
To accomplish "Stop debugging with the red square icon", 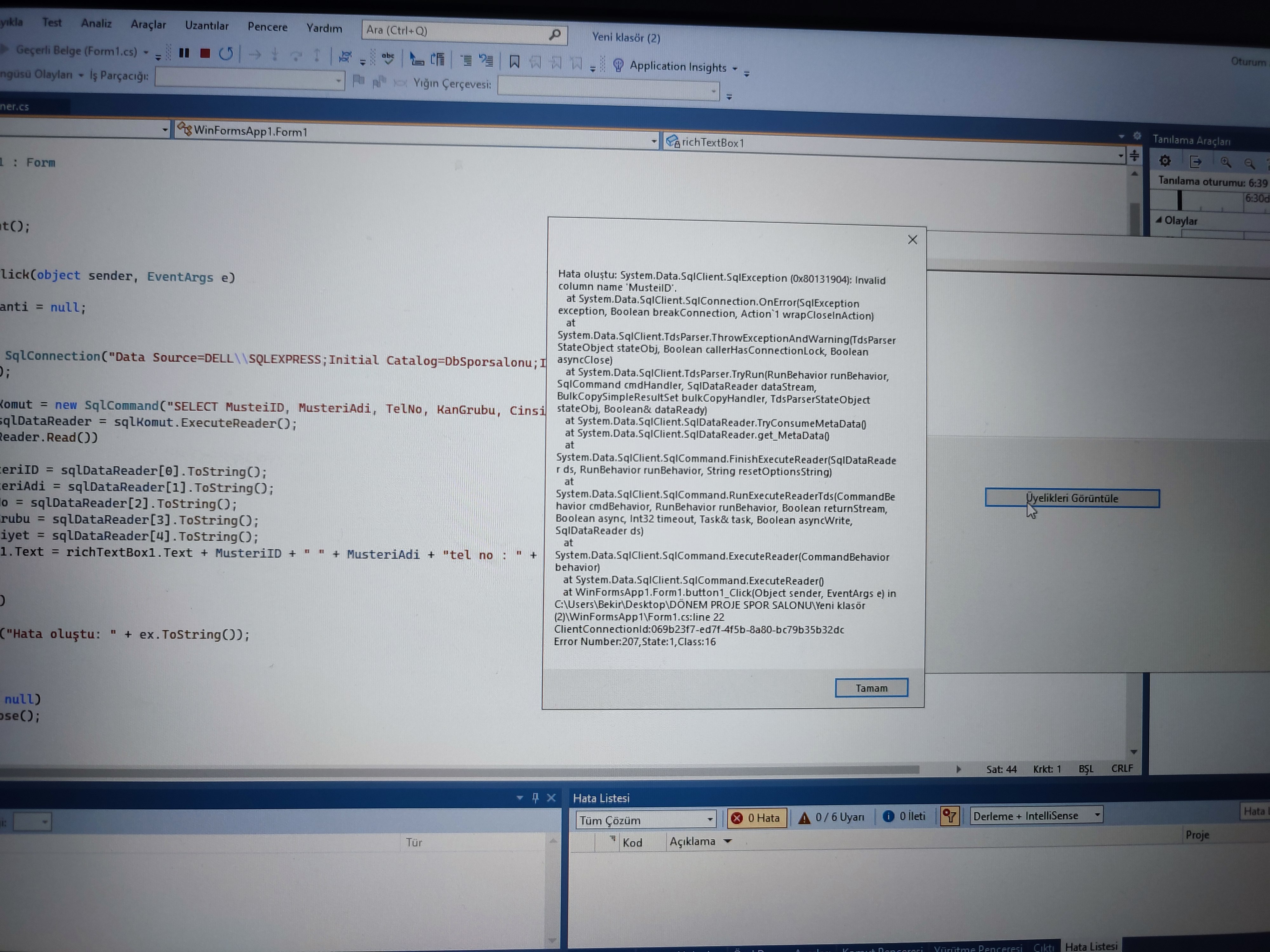I will (205, 53).
